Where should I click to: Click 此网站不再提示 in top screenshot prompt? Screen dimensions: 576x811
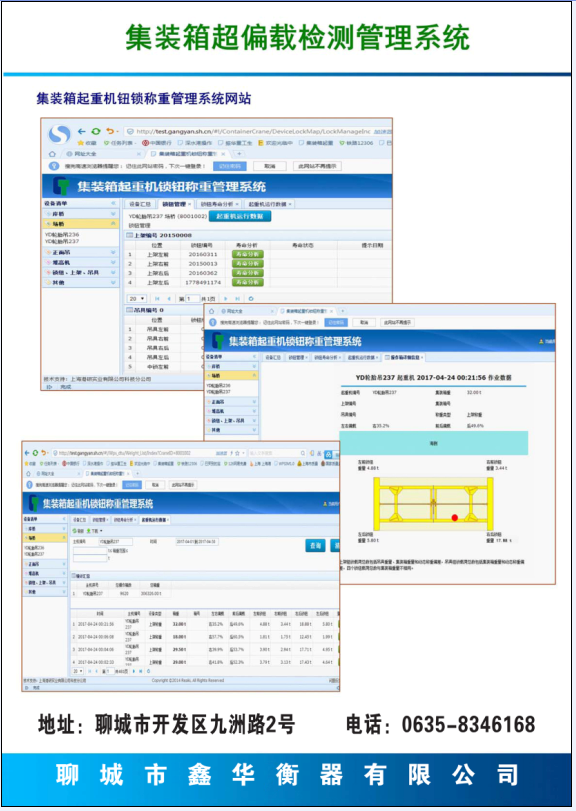point(317,166)
